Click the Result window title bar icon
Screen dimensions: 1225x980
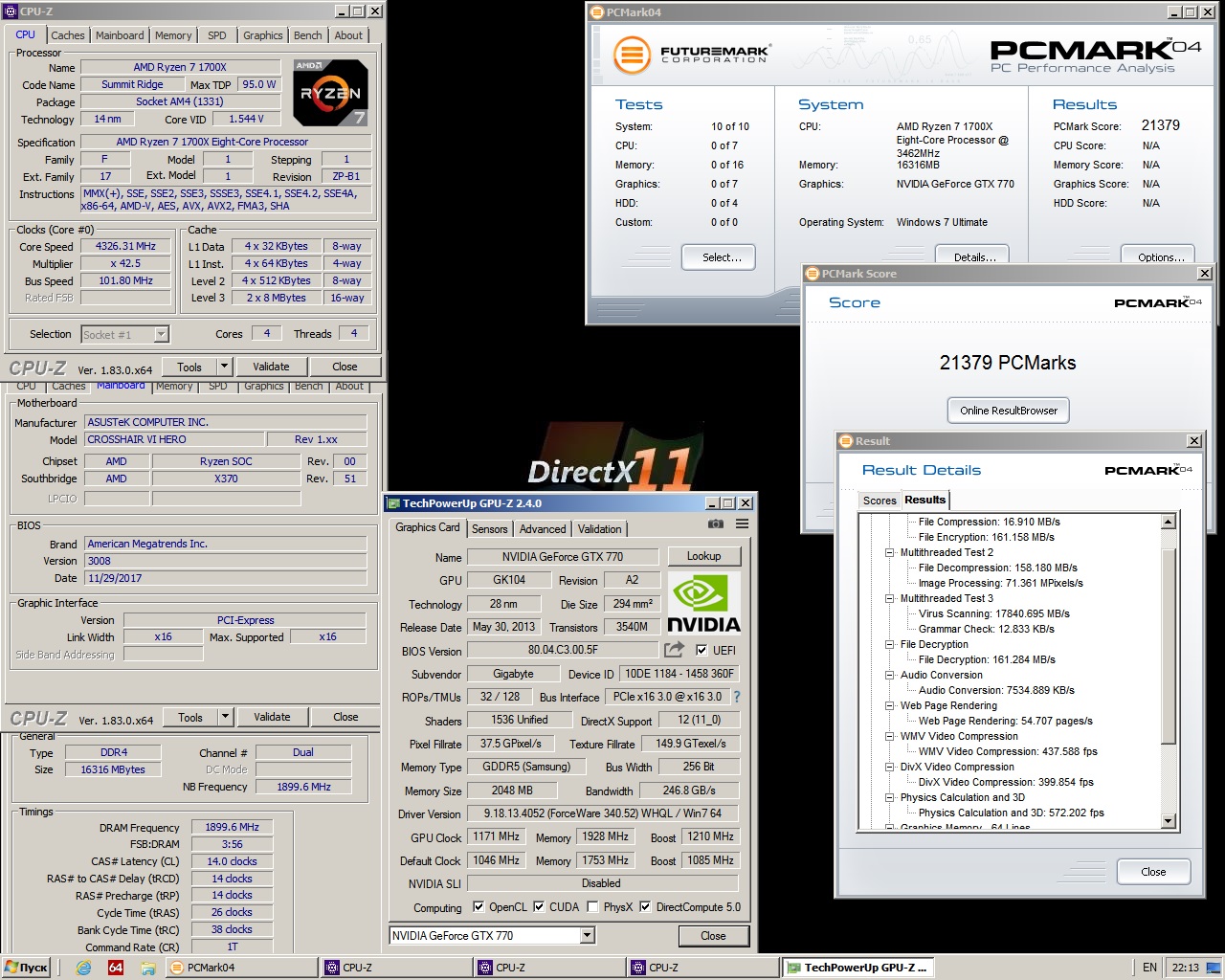[846, 441]
